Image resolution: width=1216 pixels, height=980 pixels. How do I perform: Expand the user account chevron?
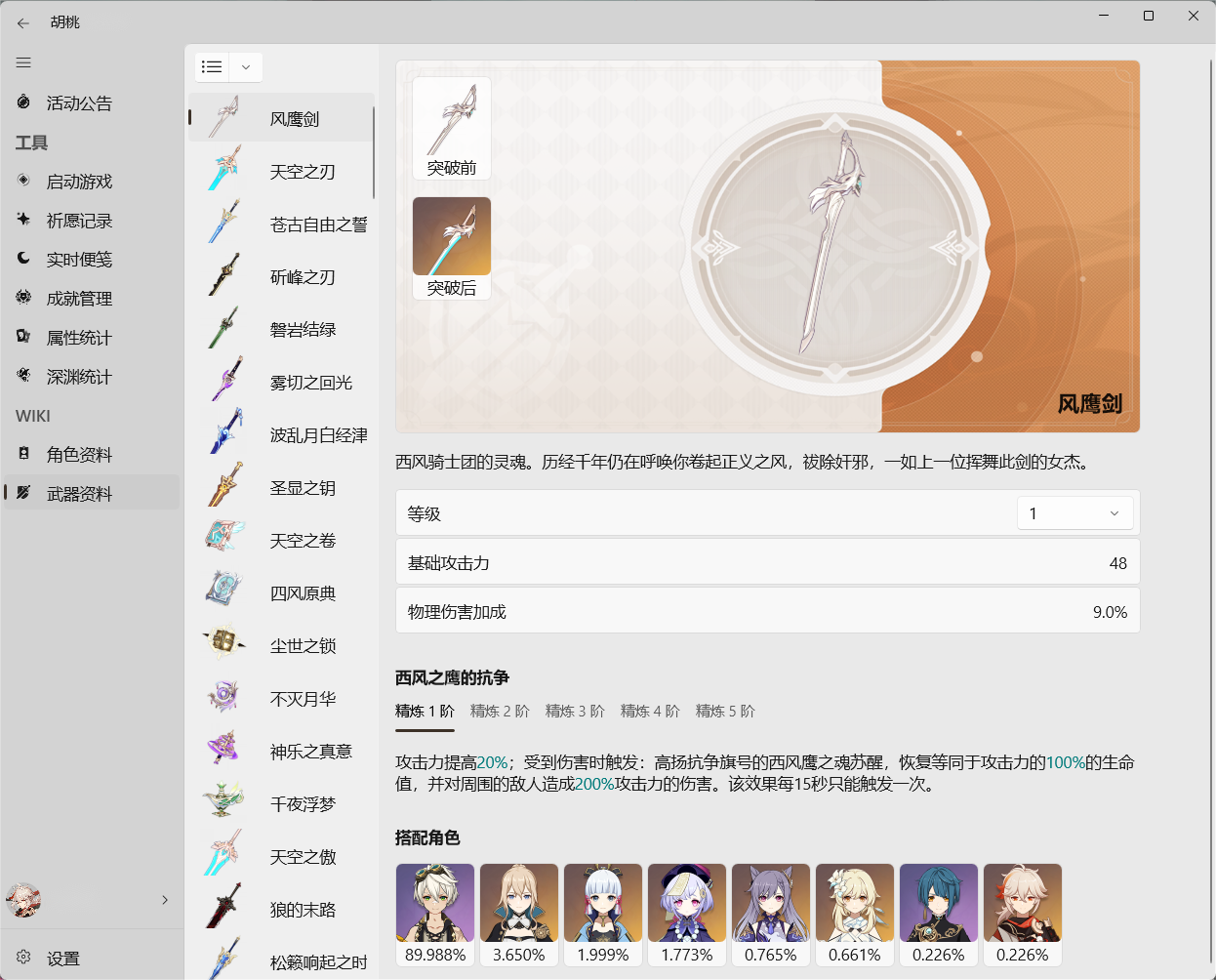[x=165, y=900]
